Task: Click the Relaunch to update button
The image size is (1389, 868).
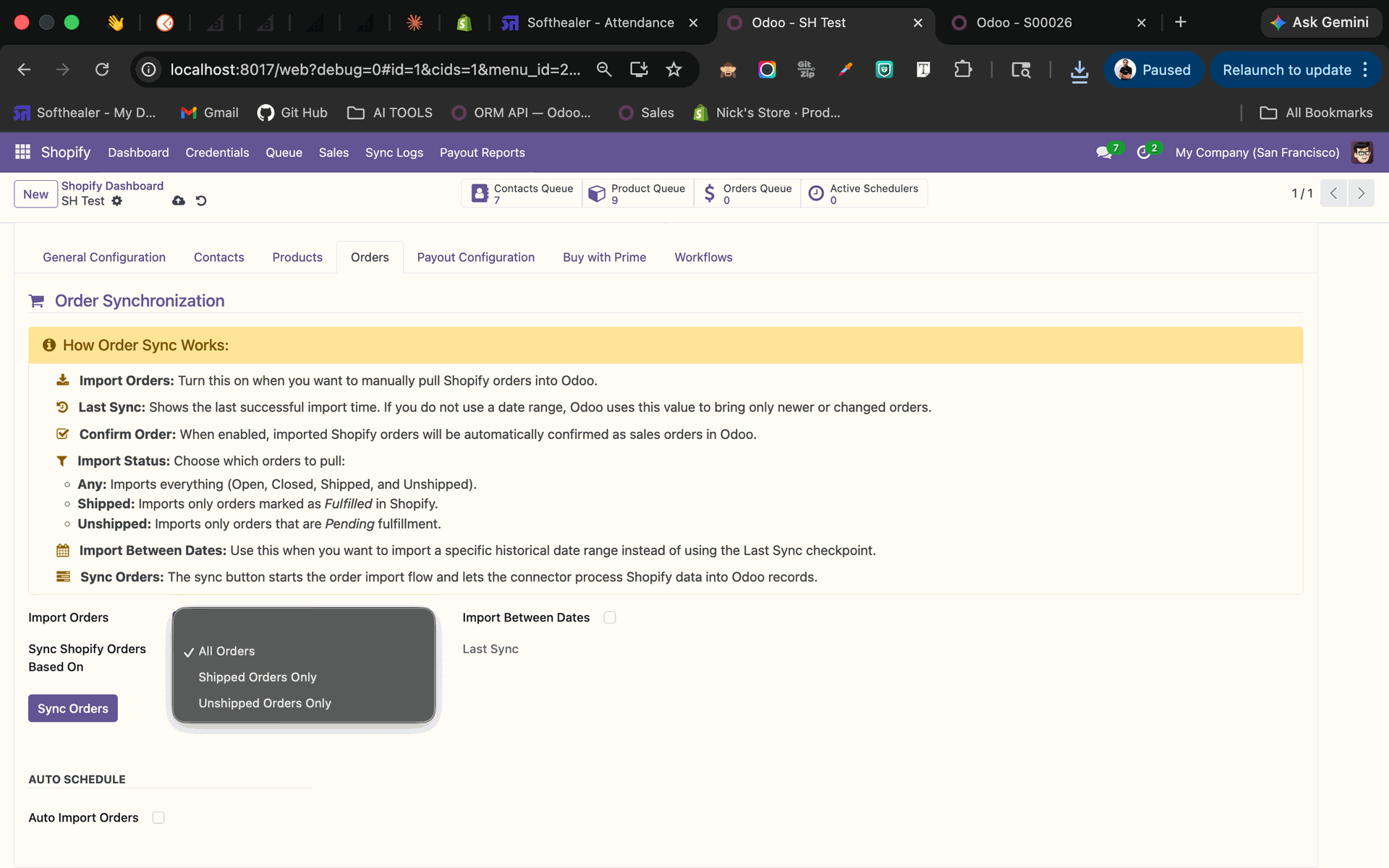Action: click(x=1286, y=70)
